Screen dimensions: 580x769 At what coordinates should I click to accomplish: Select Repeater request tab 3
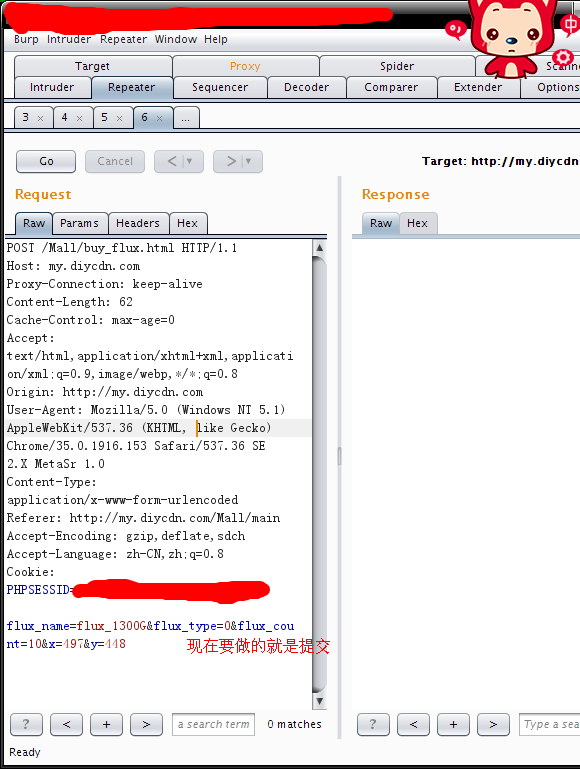[x=25, y=118]
